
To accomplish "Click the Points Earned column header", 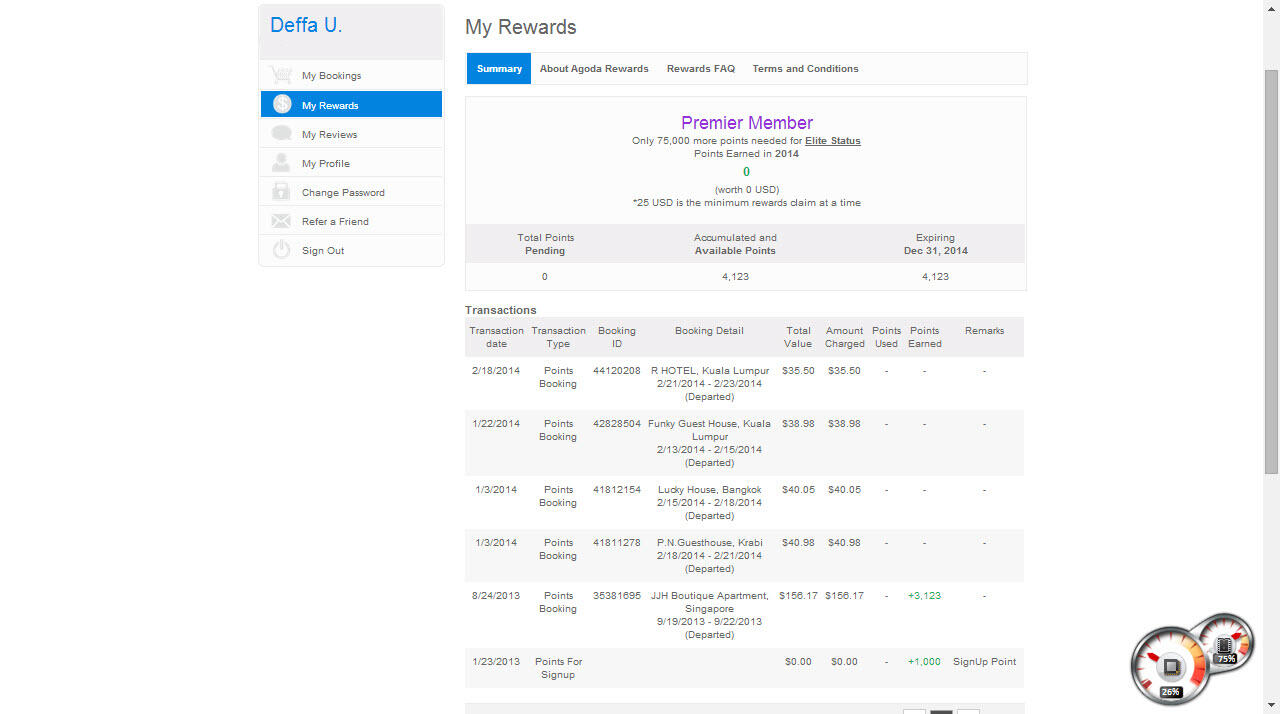I will coord(925,337).
